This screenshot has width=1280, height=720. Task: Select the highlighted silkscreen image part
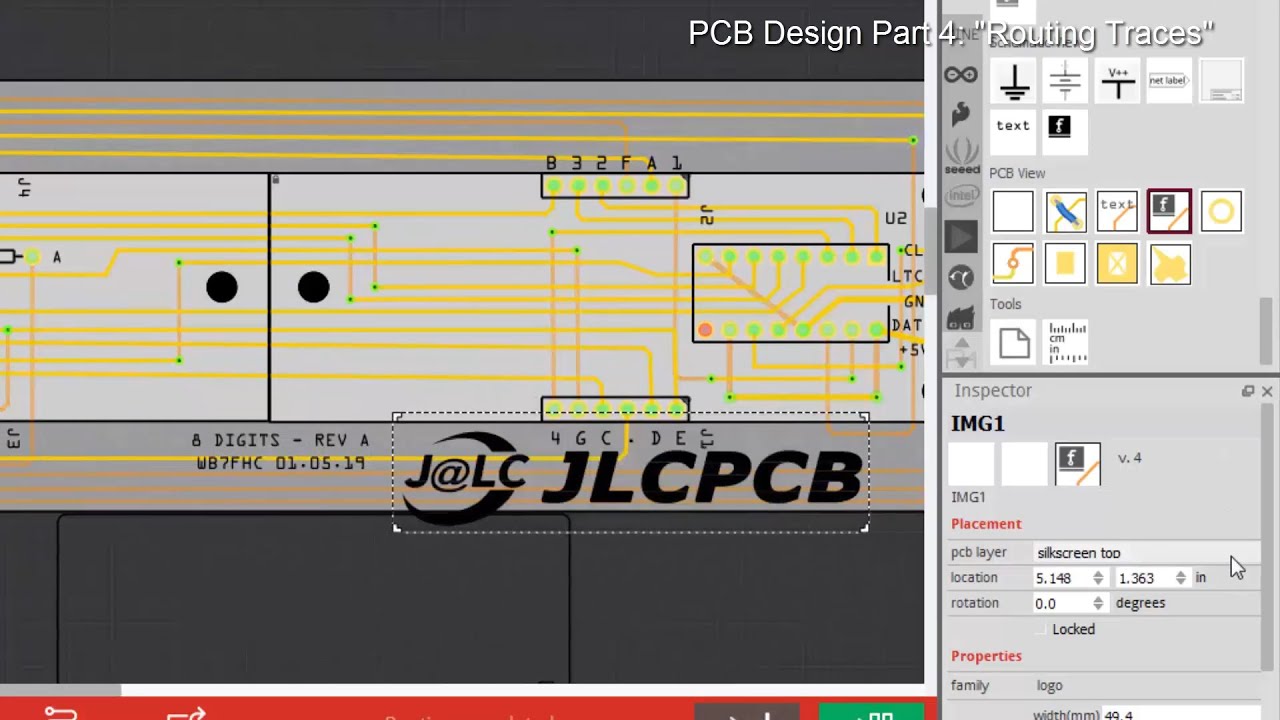coord(1169,212)
